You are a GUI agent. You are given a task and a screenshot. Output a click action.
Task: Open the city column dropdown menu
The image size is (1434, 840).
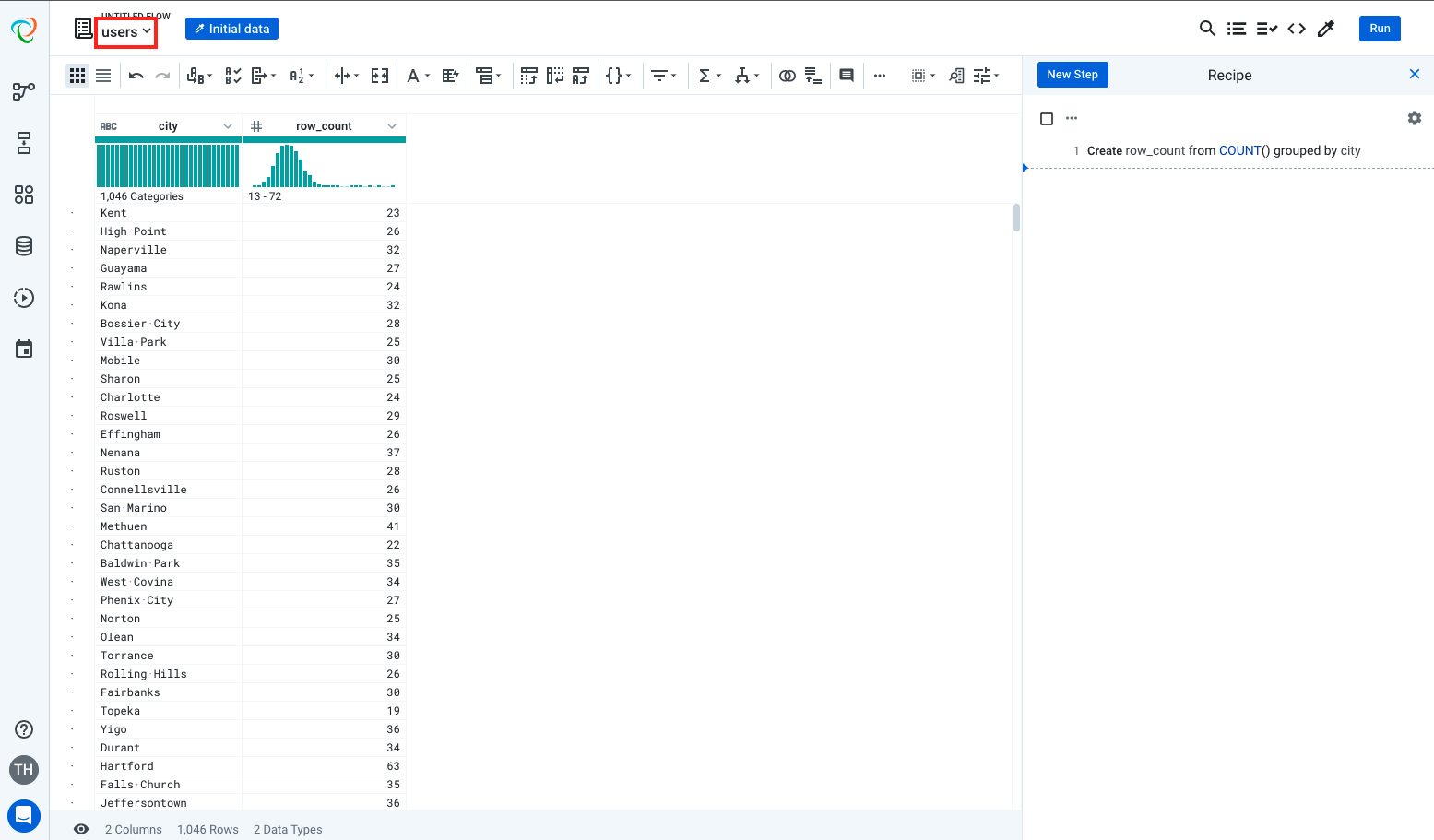tap(228, 125)
